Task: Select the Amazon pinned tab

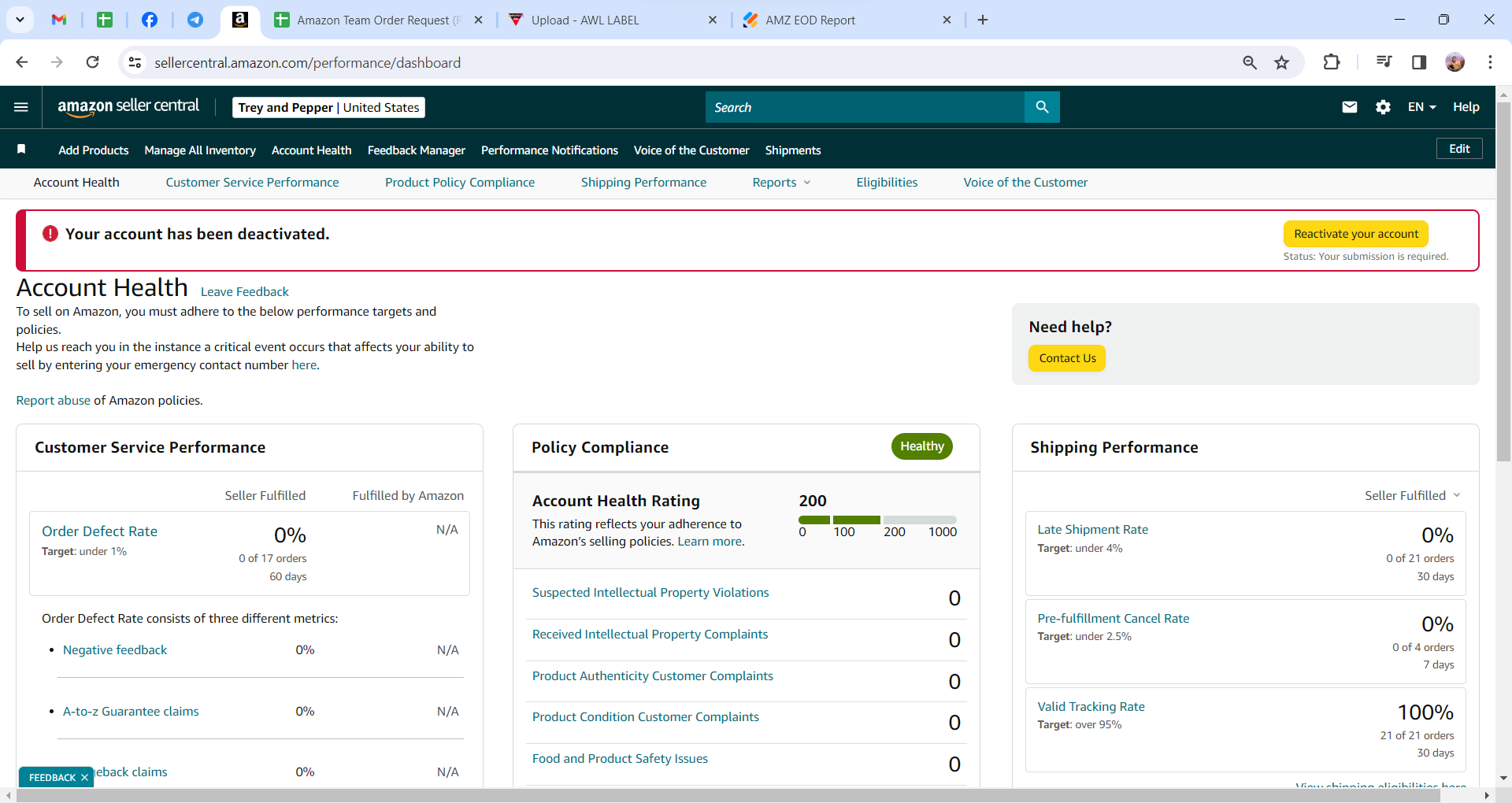Action: tap(240, 20)
